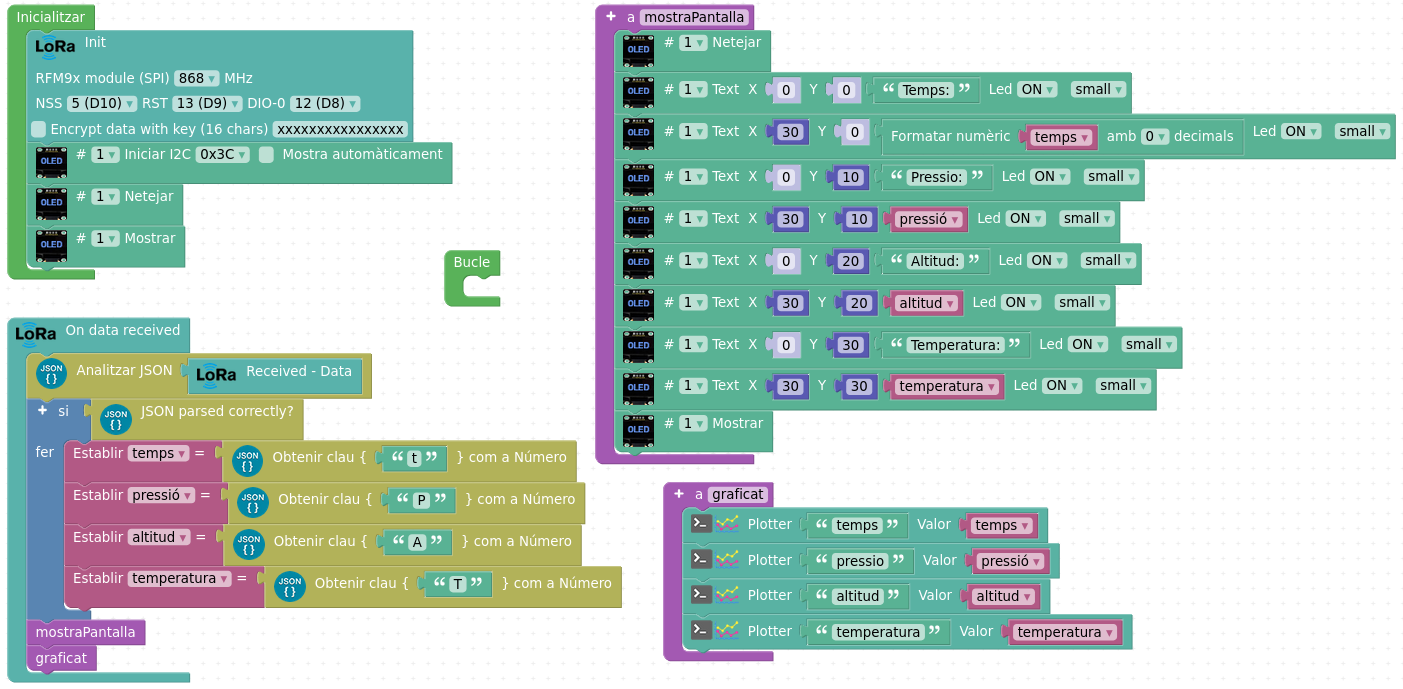
Task: Edit the encryption key text field
Action: tap(340, 129)
